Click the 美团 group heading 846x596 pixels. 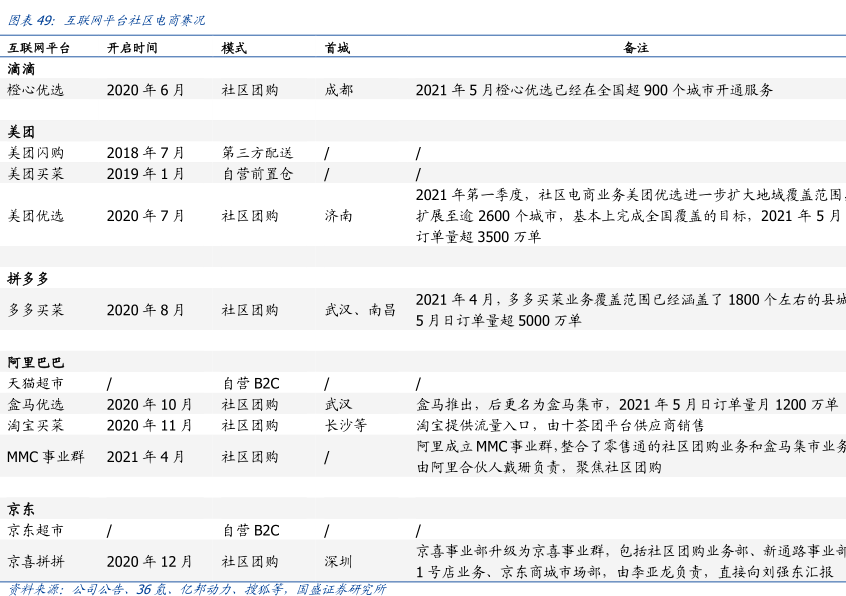pyautogui.click(x=21, y=132)
